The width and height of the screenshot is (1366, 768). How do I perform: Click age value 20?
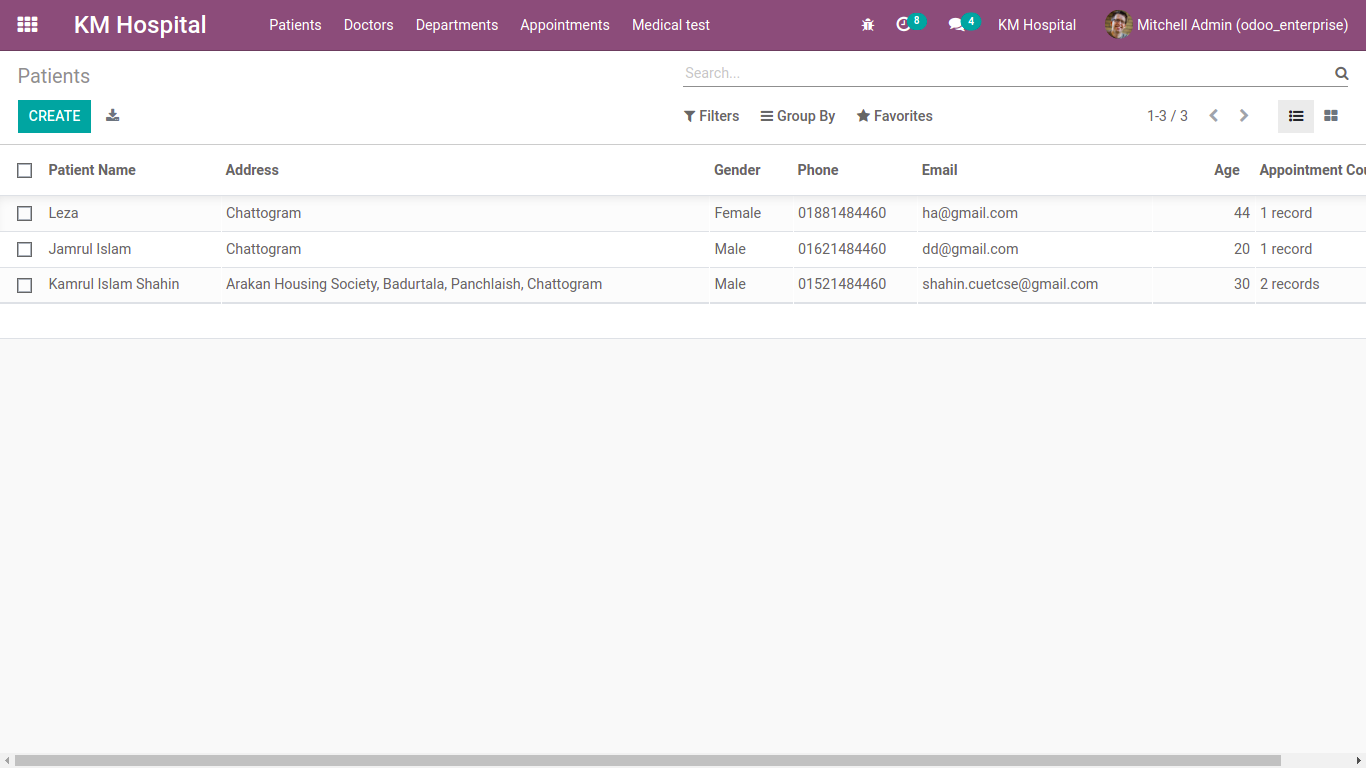tap(1242, 249)
